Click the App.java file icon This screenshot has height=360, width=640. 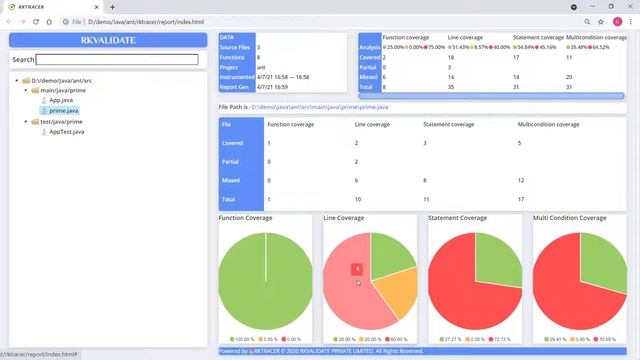coord(44,100)
